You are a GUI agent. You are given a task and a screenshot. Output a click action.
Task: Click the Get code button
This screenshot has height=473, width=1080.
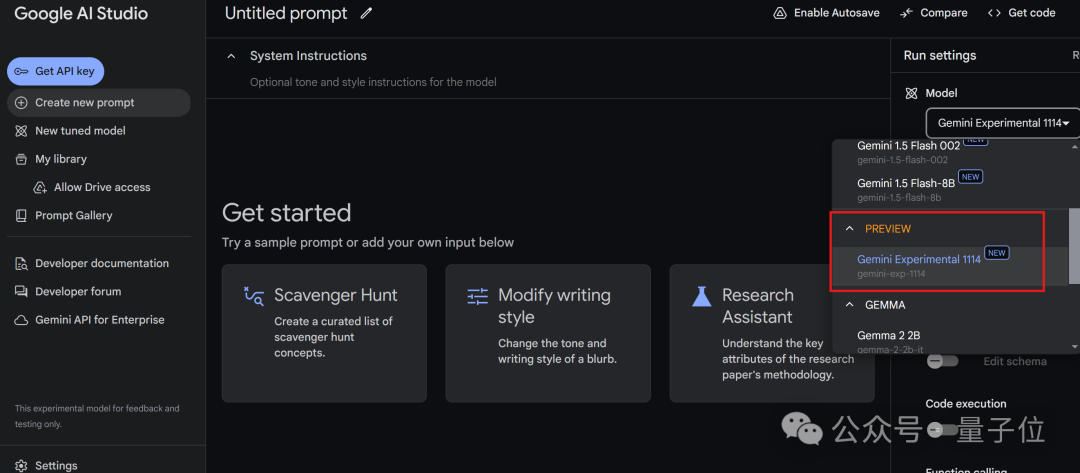(1021, 13)
